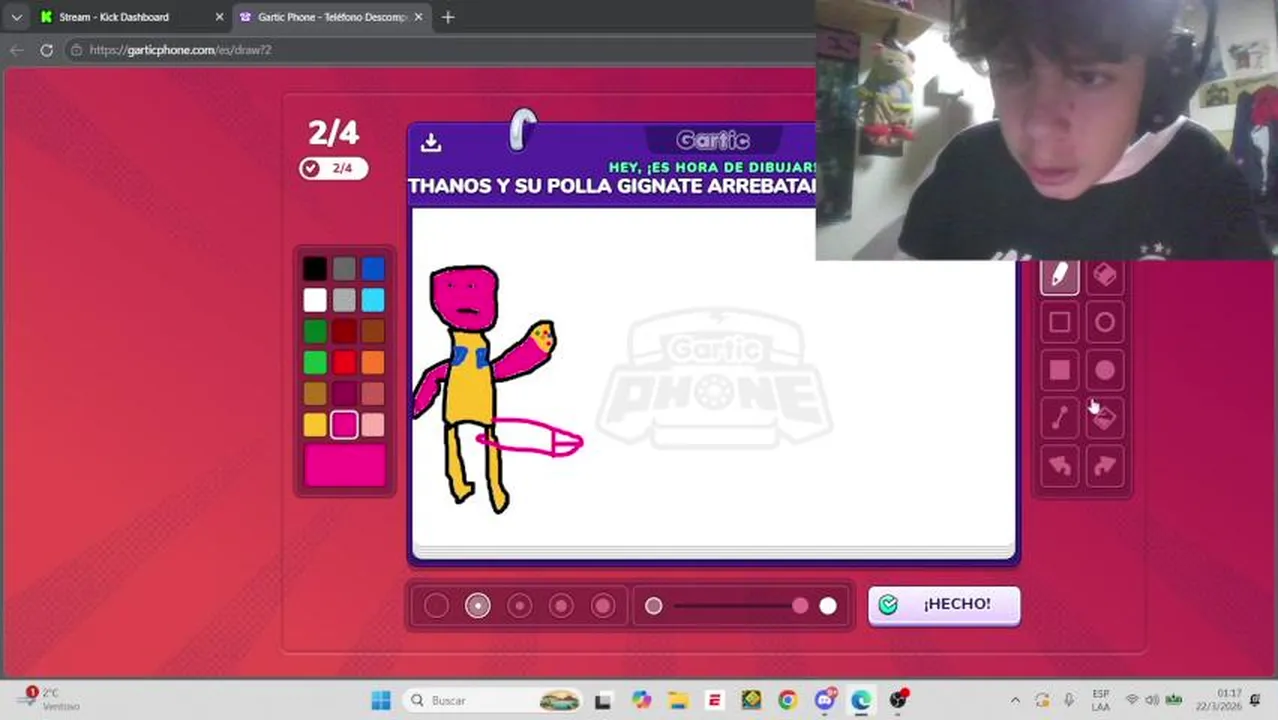Pick the selected hot pink swatch
The image size is (1278, 720).
click(344, 425)
